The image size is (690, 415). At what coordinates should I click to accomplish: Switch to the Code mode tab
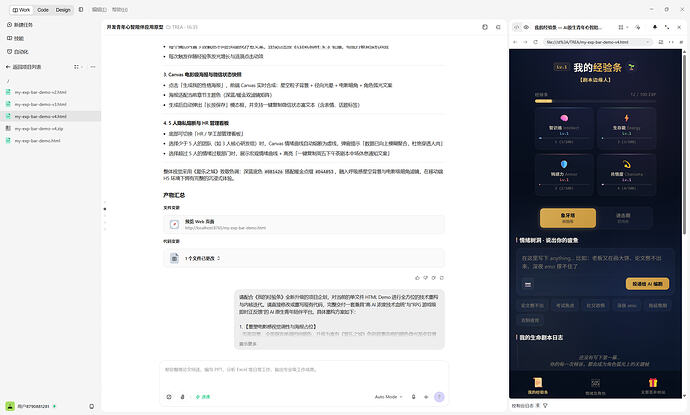tap(43, 10)
